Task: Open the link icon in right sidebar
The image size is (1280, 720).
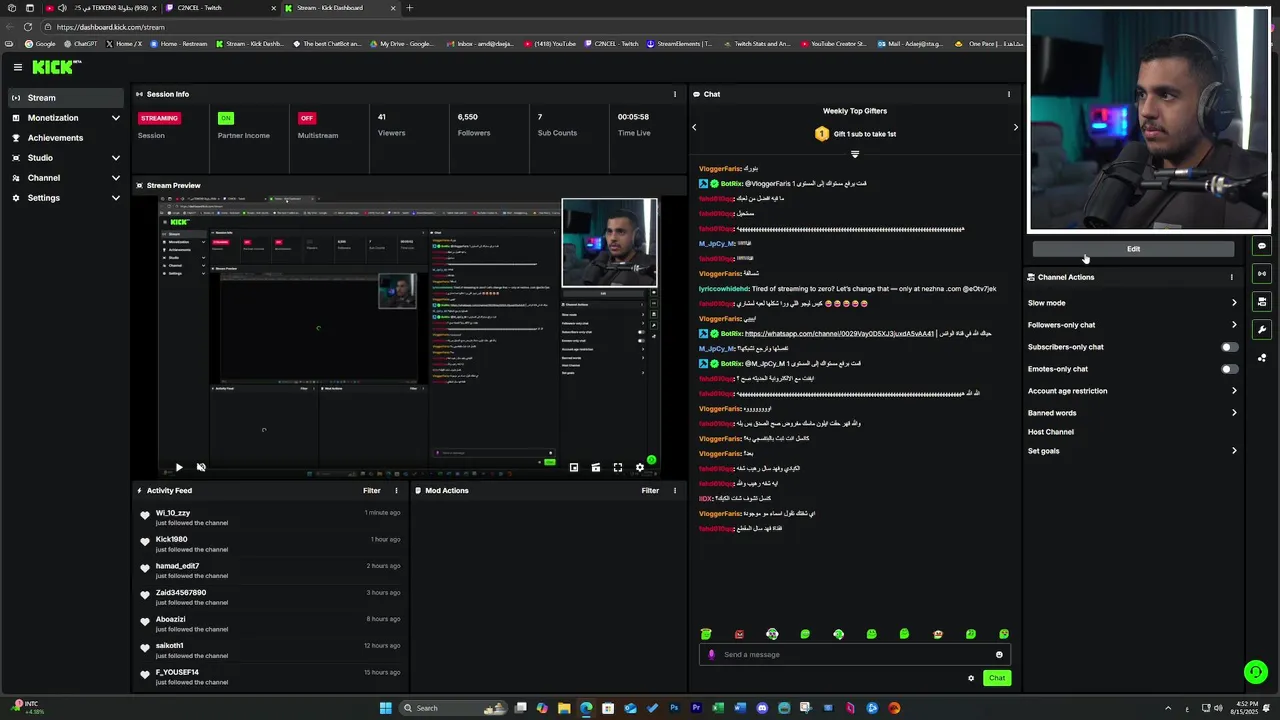Action: click(x=1262, y=274)
